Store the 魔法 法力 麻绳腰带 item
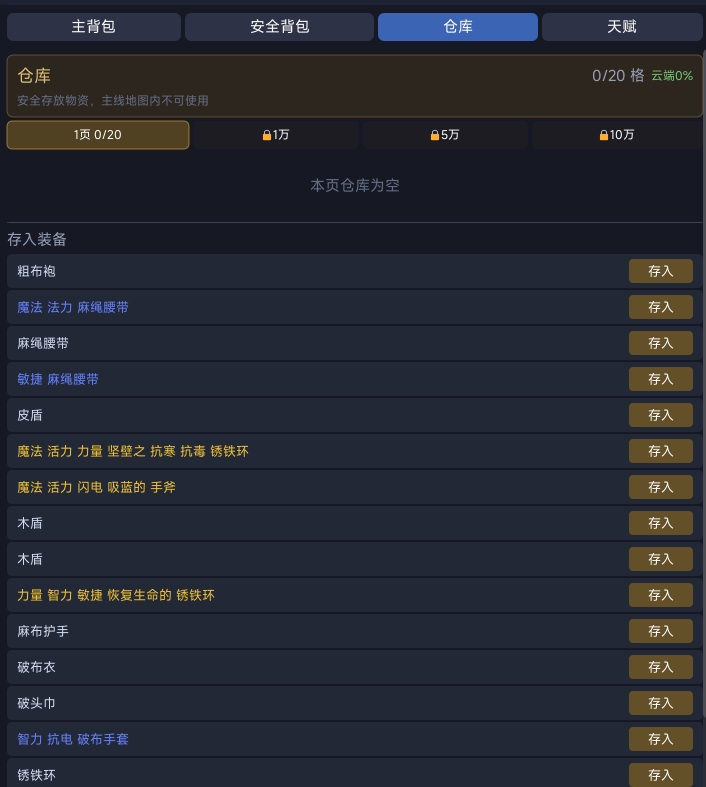Screen dimensions: 706x787 tap(660, 307)
